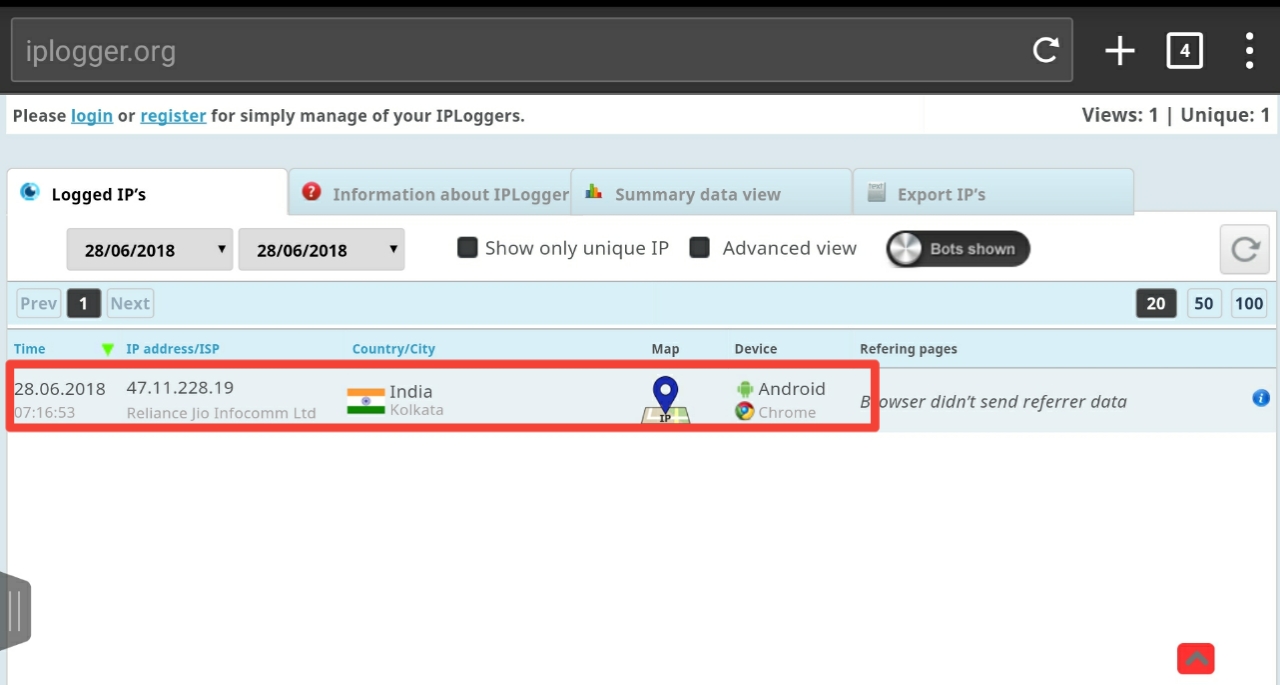1280x685 pixels.
Task: Sort by Country/City column header
Action: click(394, 349)
